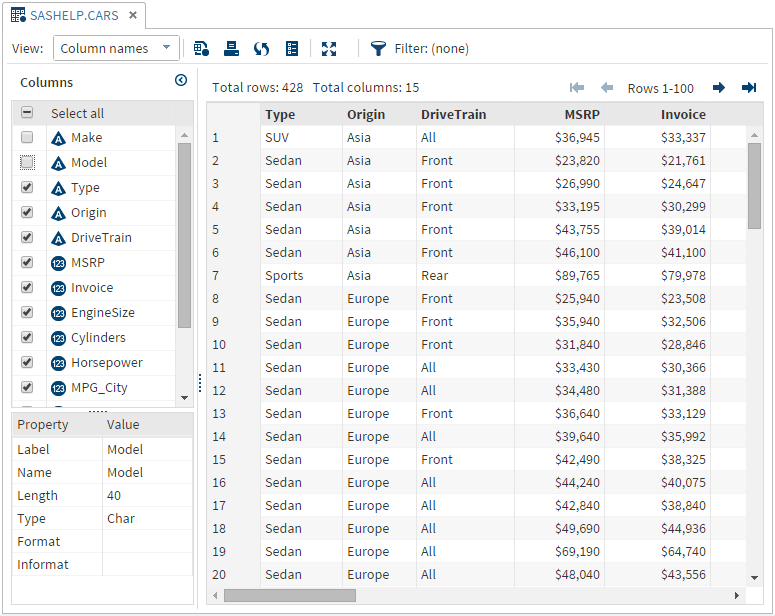Click the code-generating table icon in toolbar

tap(201, 48)
